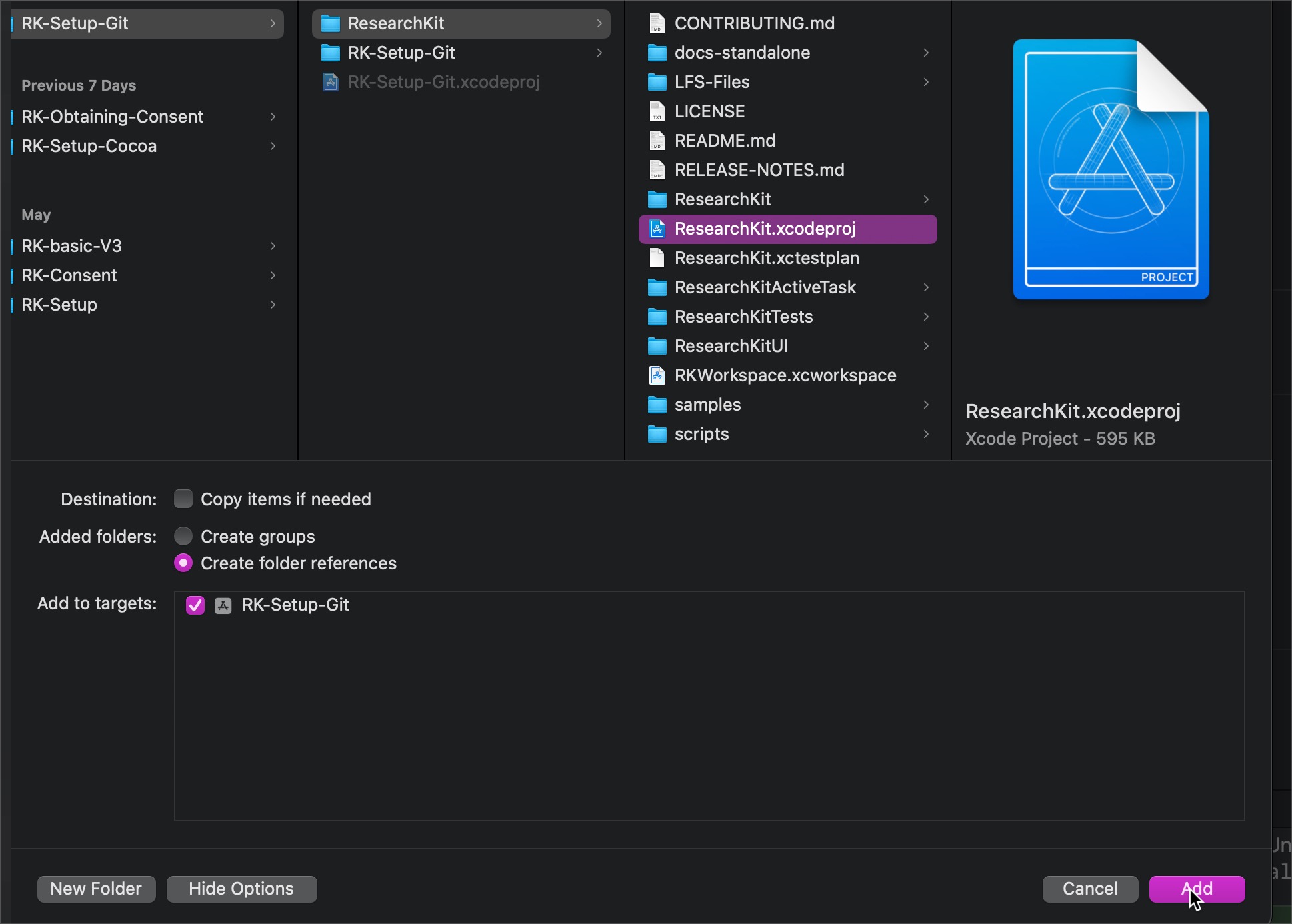Click the RELEASE-NOTES.md file icon

(x=657, y=171)
